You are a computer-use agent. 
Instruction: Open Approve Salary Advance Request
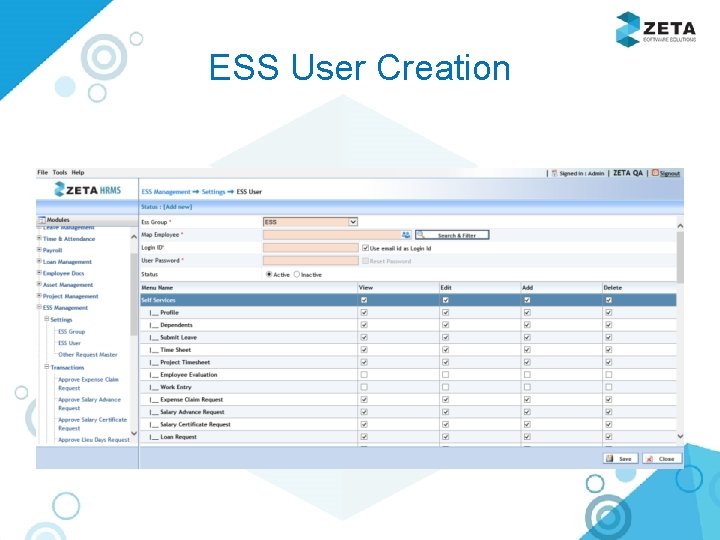click(89, 404)
